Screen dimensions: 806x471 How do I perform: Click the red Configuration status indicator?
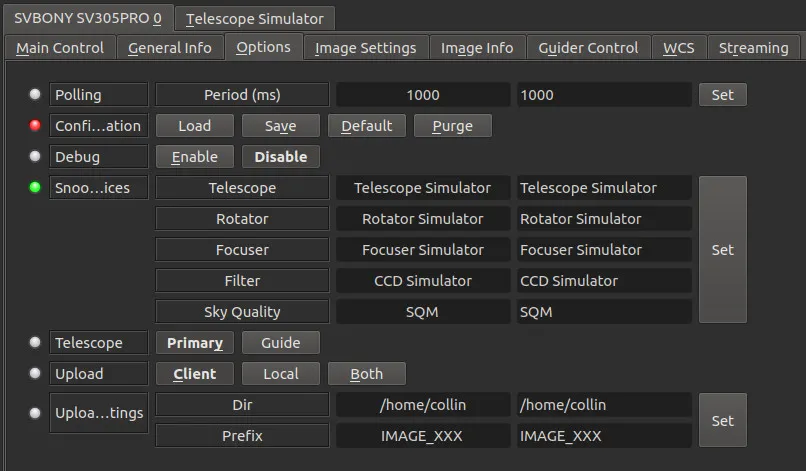tap(35, 125)
